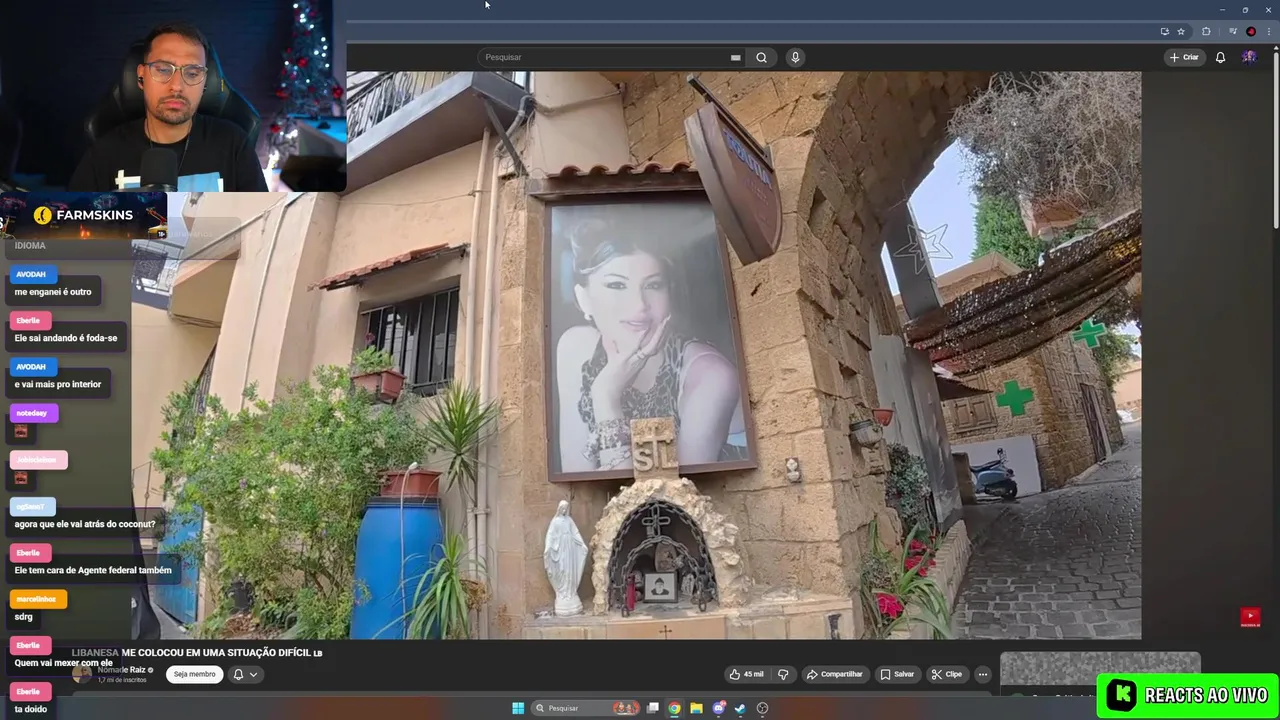Click chat message 'sdrg' from marcelinhoz
The width and height of the screenshot is (1280, 720).
(x=24, y=617)
